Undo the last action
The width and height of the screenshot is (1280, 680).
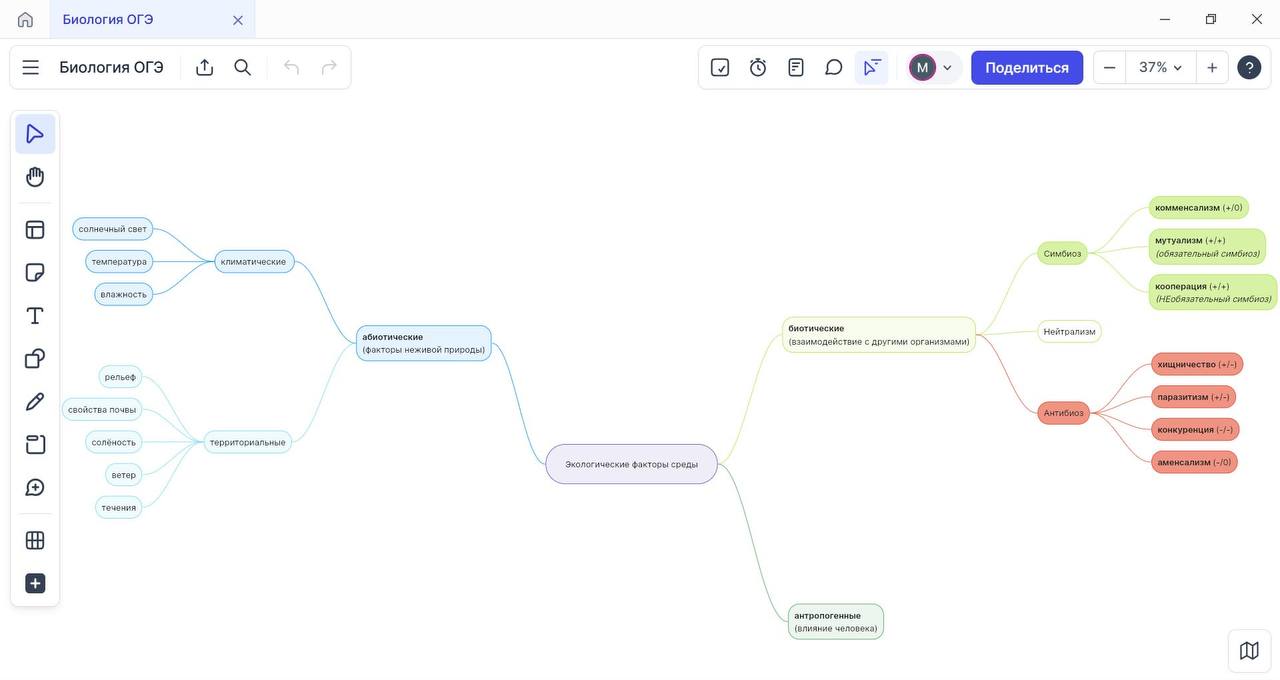tap(291, 67)
